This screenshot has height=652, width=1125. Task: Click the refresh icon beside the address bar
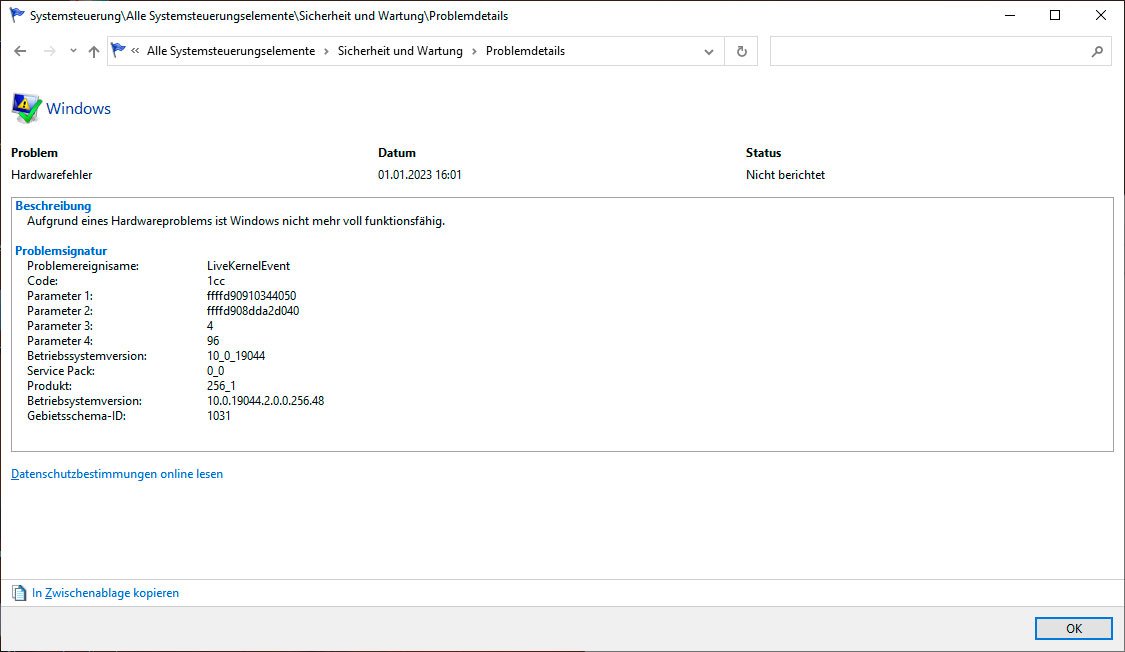[x=741, y=50]
